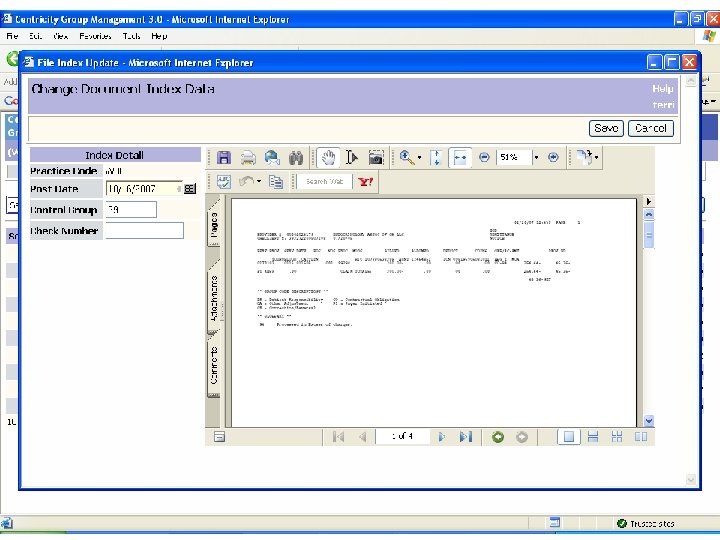Go to next page of document
The width and height of the screenshot is (720, 540).
[x=441, y=437]
